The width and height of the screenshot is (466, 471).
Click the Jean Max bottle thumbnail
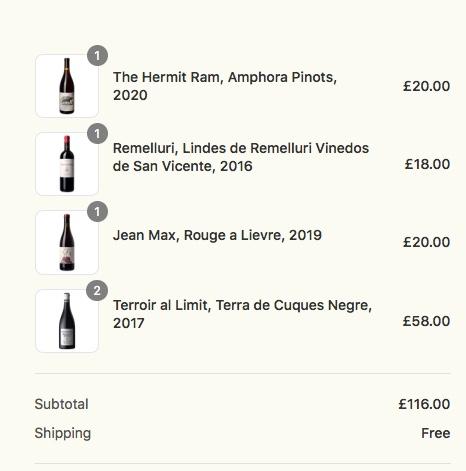click(67, 242)
